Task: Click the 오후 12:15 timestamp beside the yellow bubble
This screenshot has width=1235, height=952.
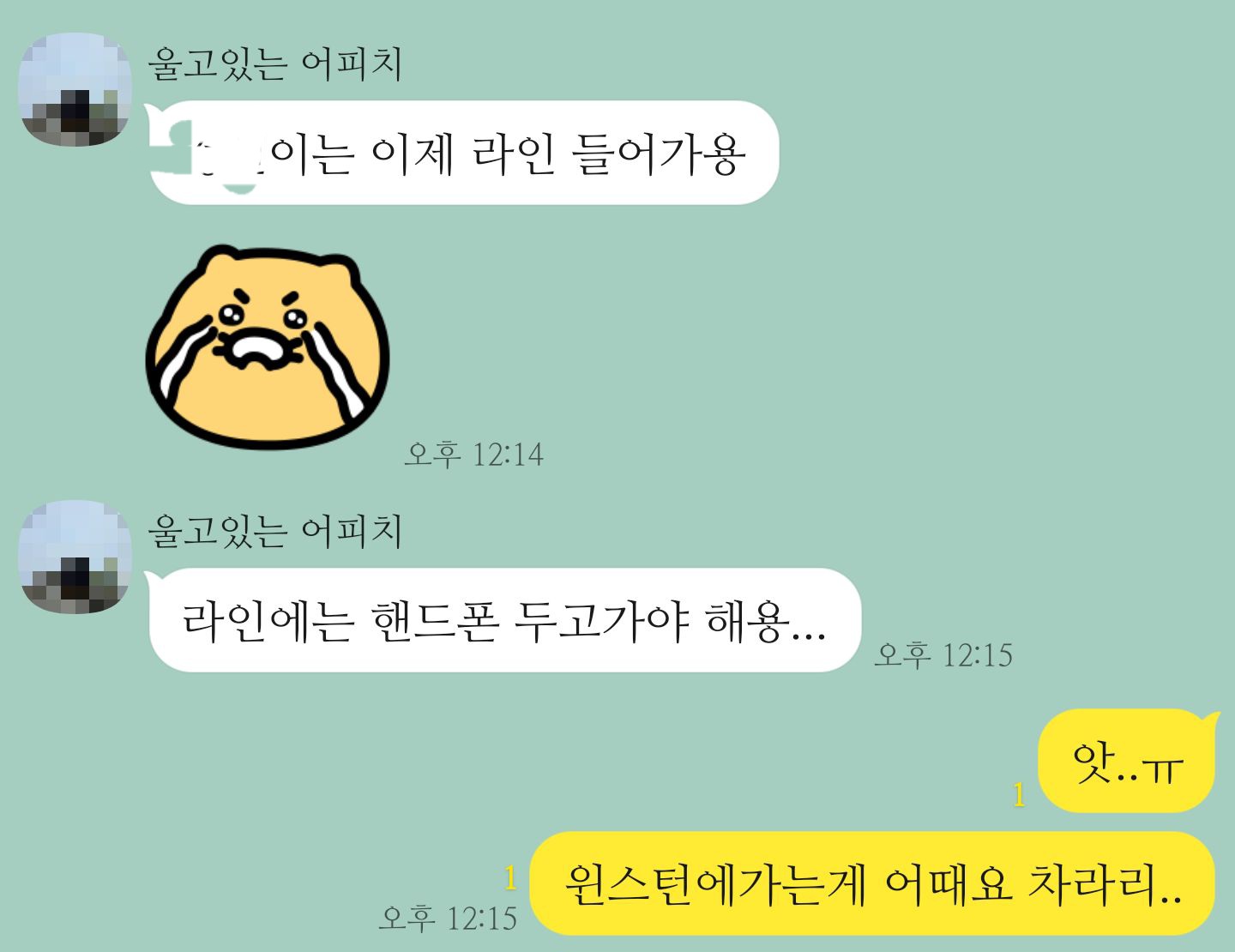Action: 448,918
